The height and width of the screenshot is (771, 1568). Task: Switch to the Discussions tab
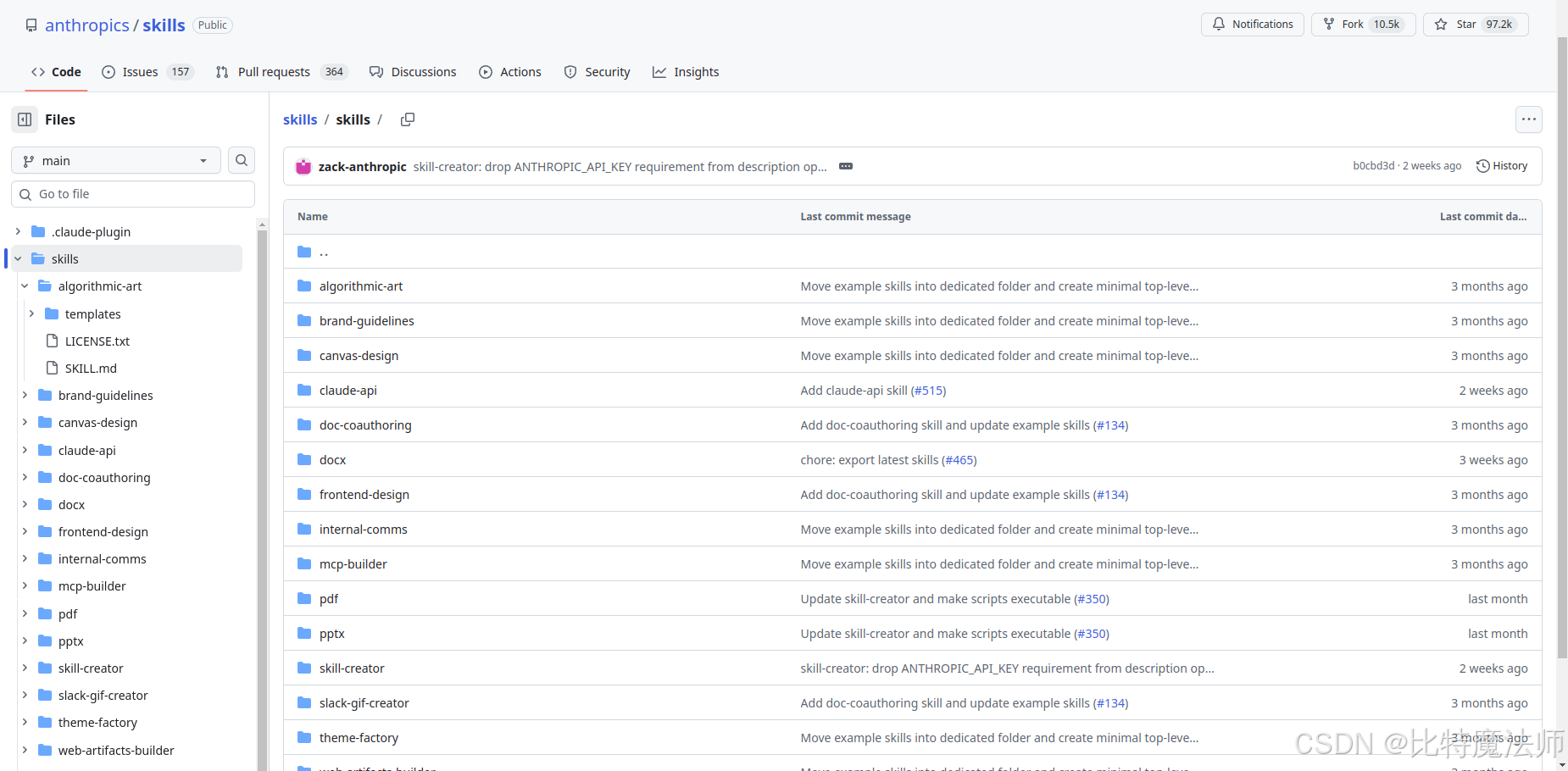(x=413, y=72)
